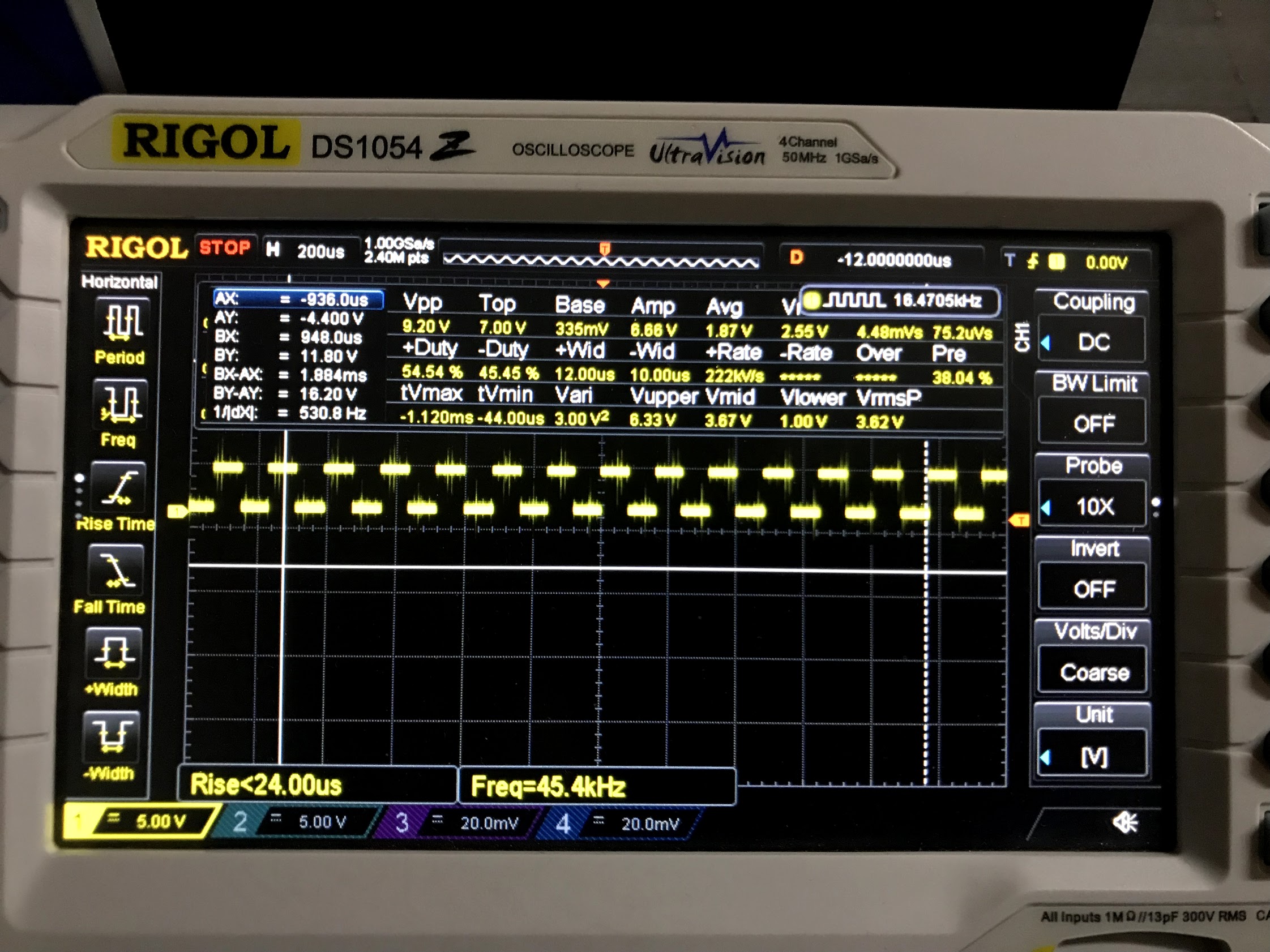Click the Freq=45.4kHz result box
The image size is (1270, 952).
tap(597, 786)
